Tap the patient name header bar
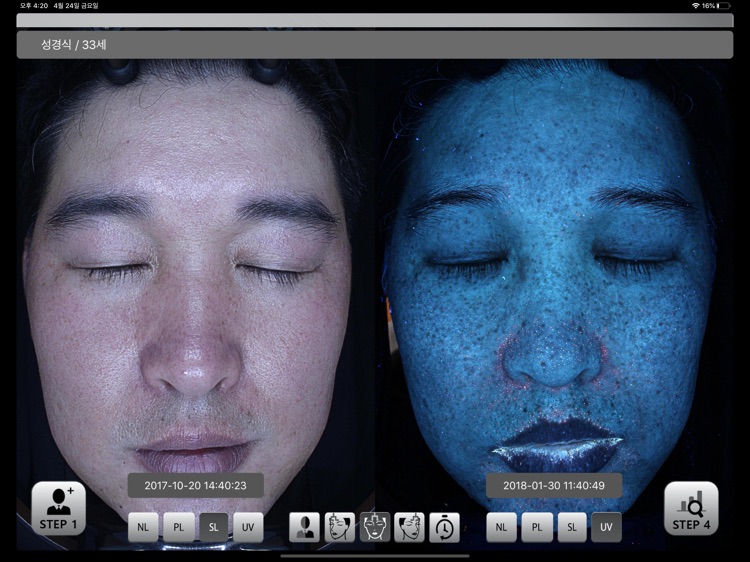 tap(375, 45)
